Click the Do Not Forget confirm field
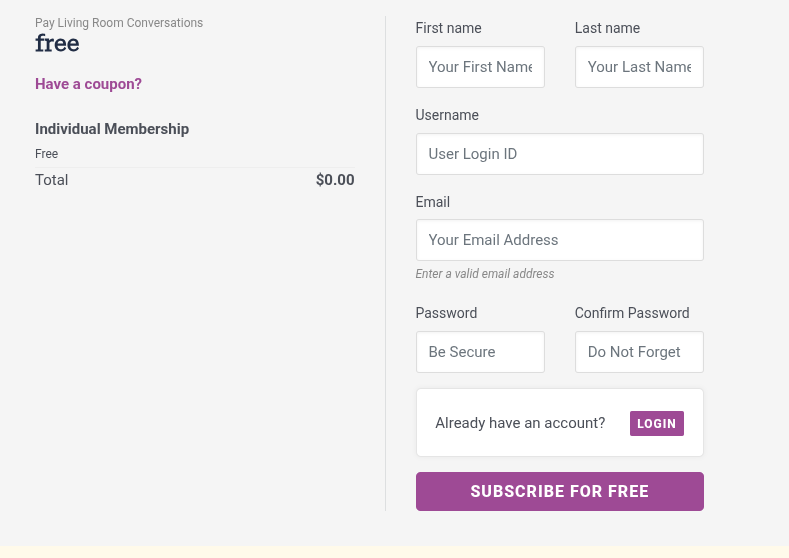 pos(639,352)
